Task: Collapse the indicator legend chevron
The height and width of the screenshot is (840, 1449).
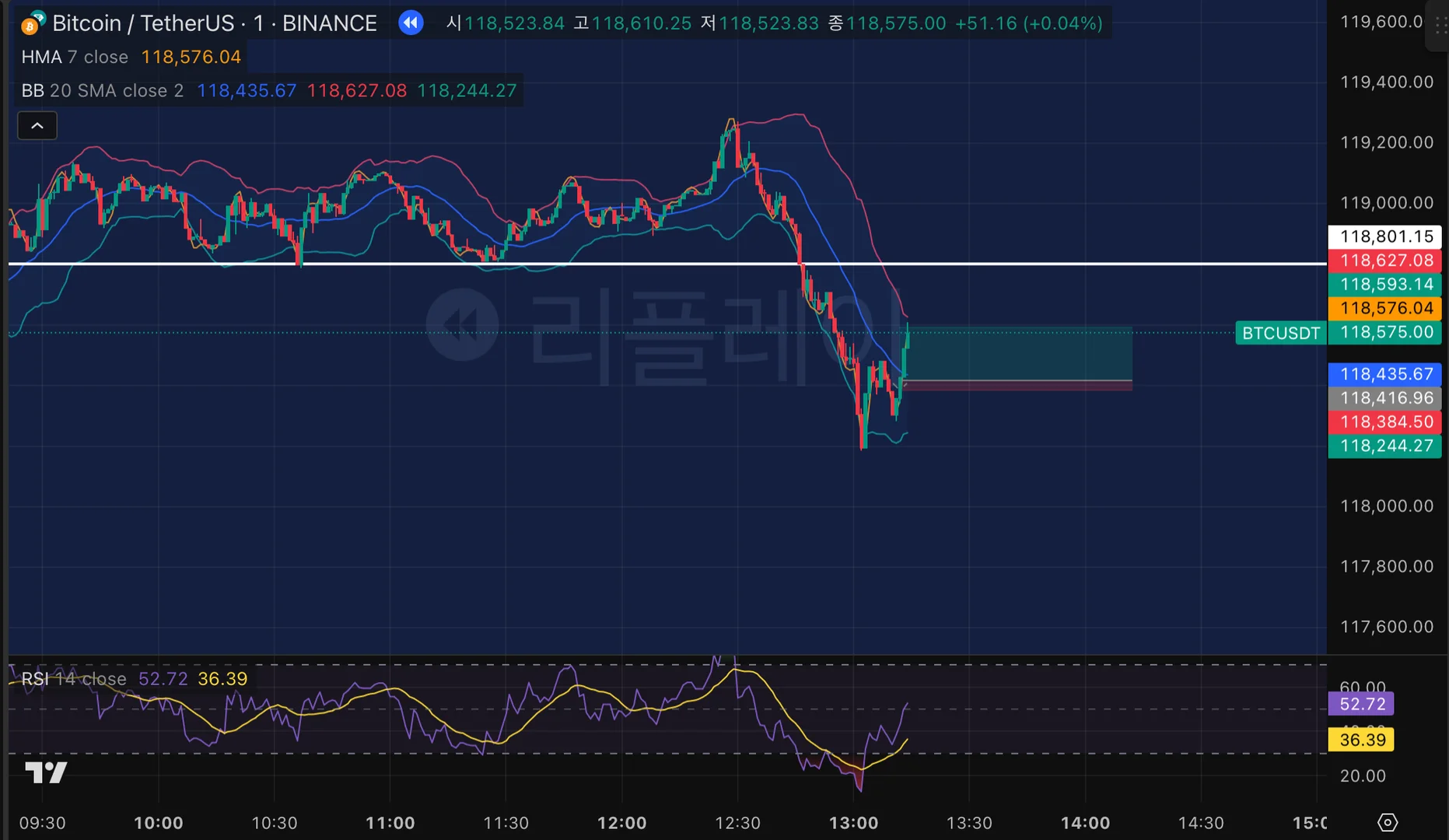Action: tap(37, 126)
